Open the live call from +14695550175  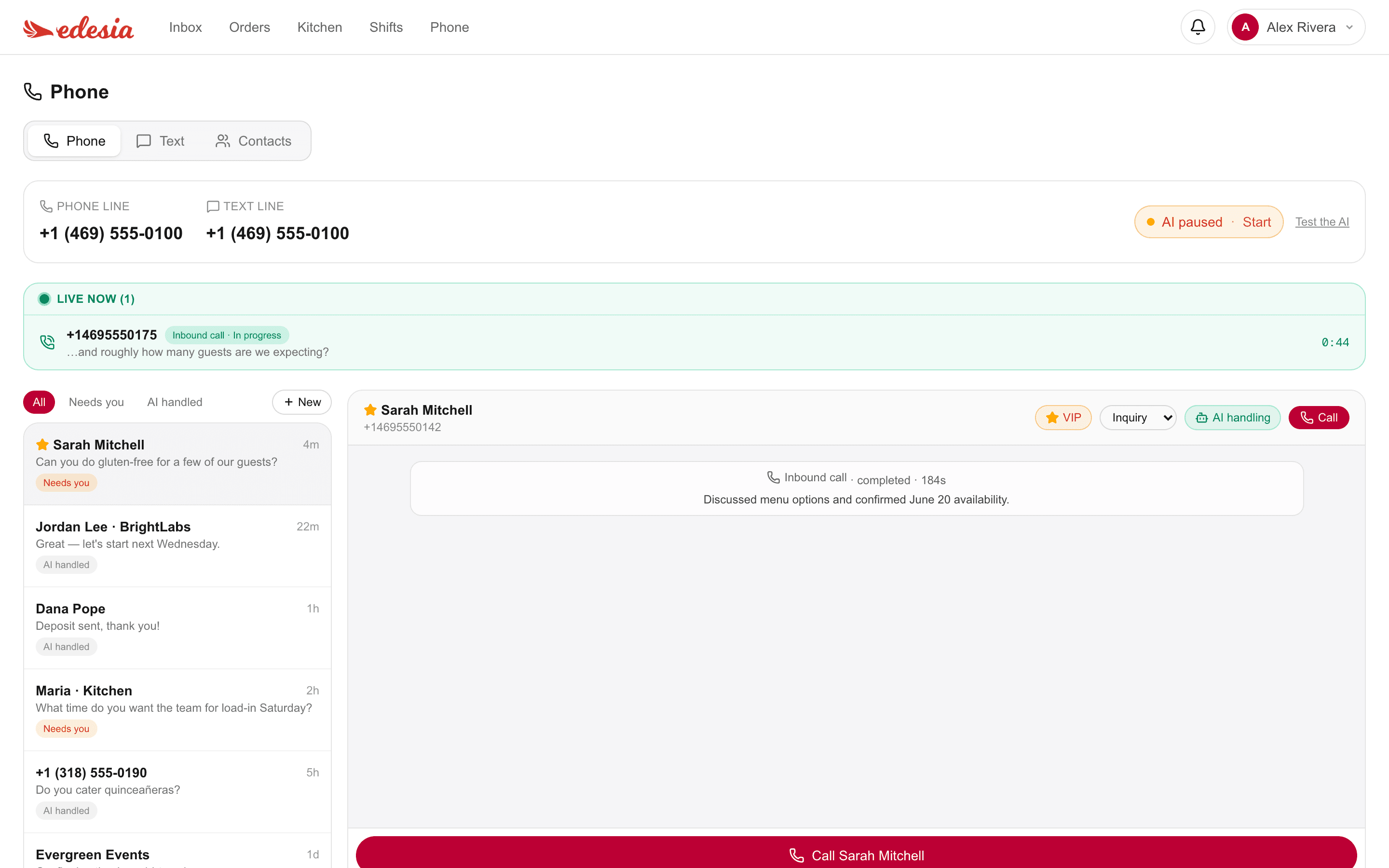tap(694, 343)
